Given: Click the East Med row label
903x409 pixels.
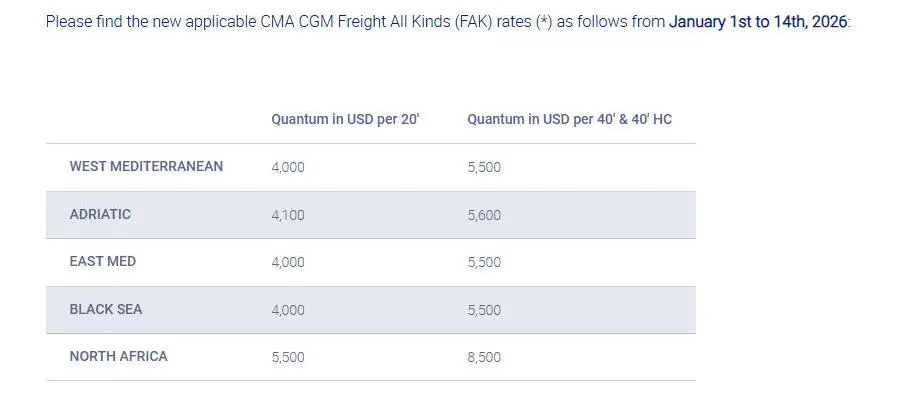Looking at the screenshot, I should click(x=102, y=261).
